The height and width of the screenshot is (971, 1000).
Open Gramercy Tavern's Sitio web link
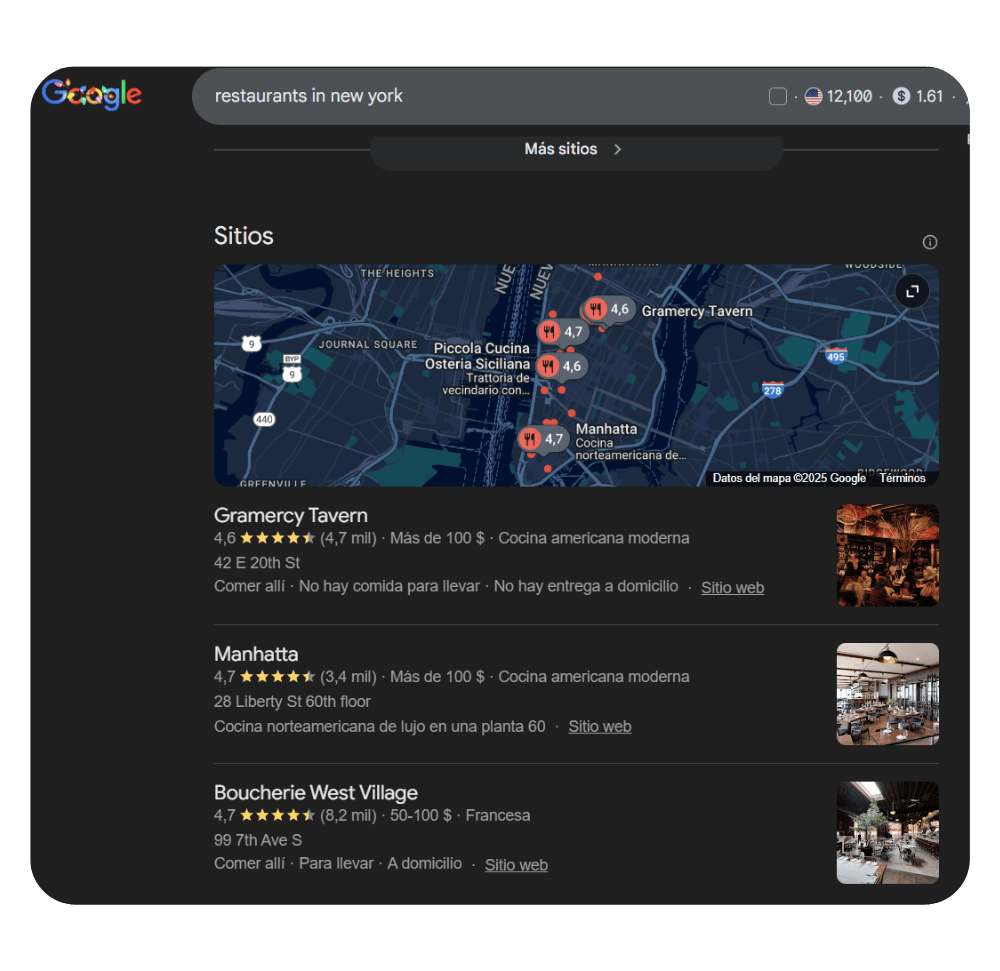732,588
